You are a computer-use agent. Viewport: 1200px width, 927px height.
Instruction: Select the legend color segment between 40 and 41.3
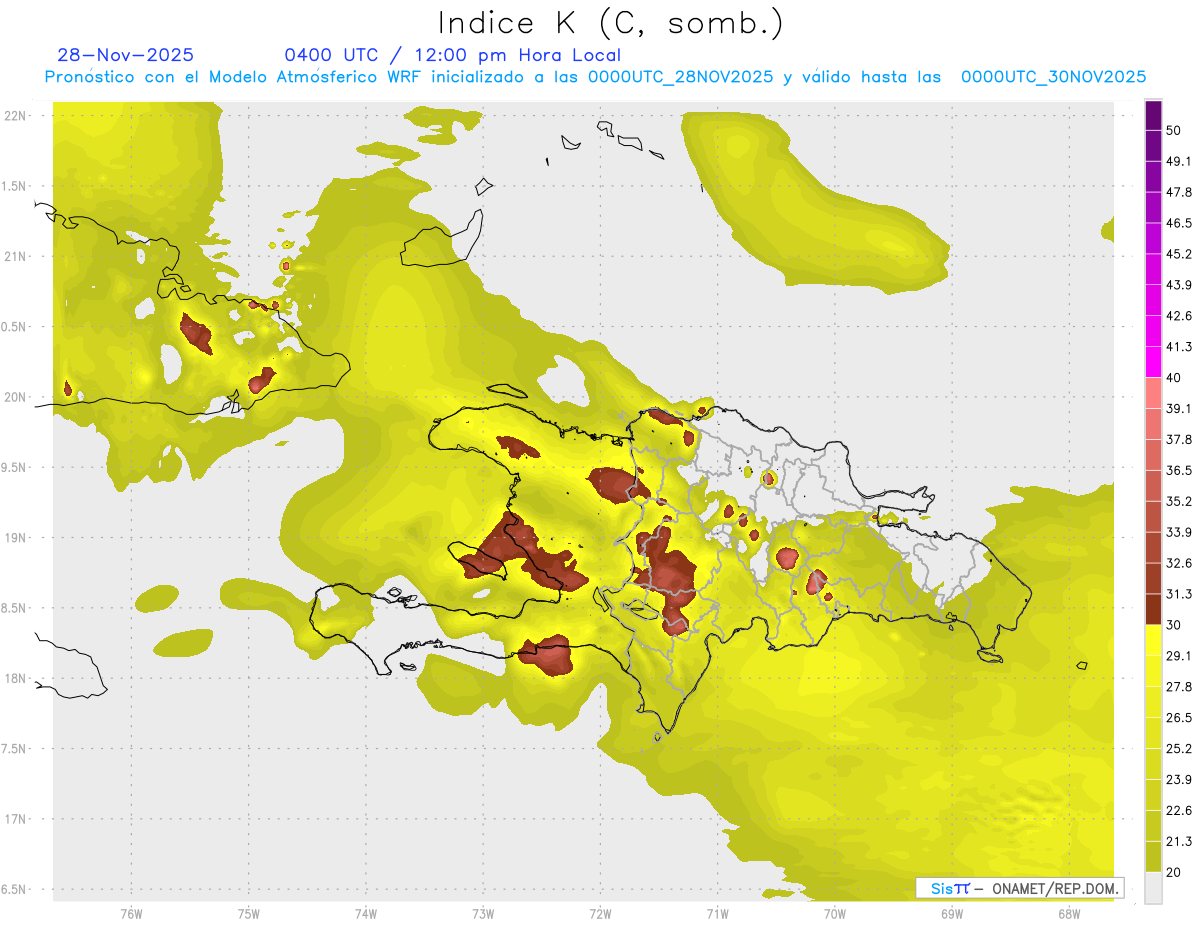1153,362
